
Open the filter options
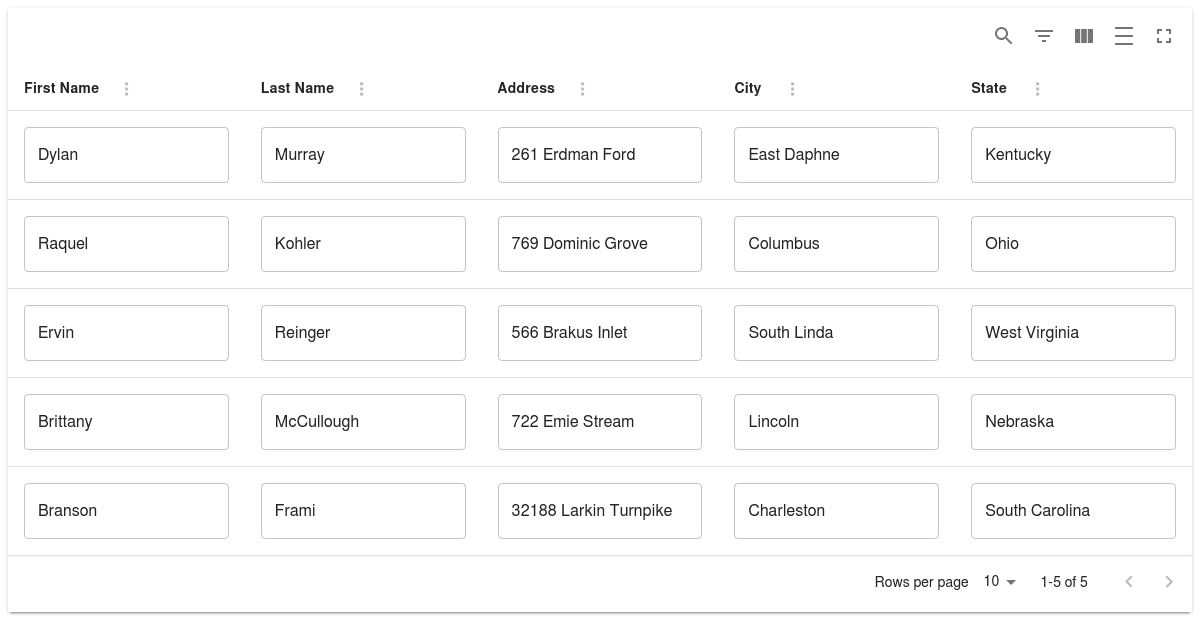coord(1043,36)
